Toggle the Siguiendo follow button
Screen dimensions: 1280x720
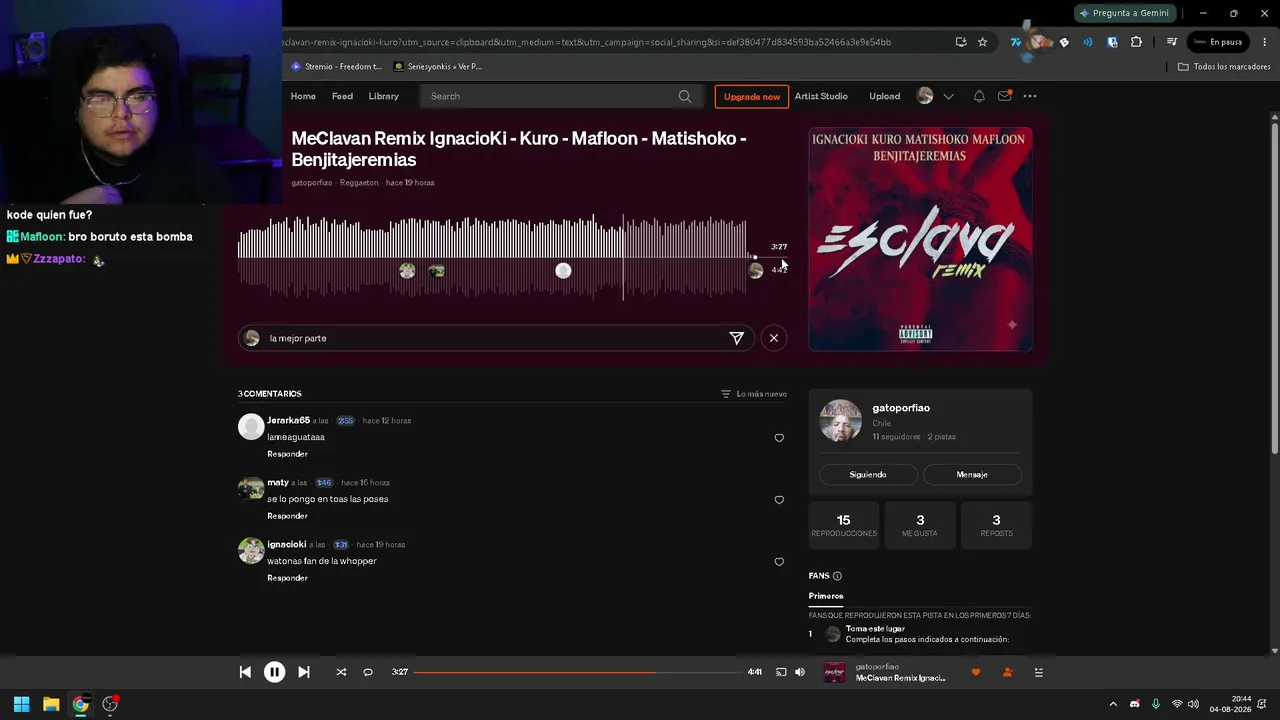click(x=868, y=474)
